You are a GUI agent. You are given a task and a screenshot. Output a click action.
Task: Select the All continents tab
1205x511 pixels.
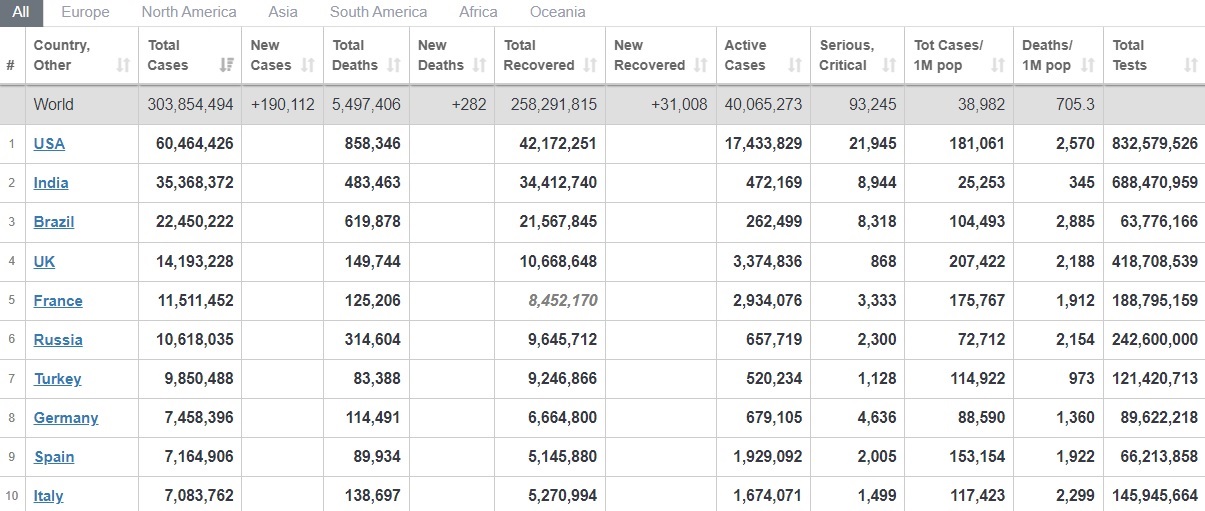tap(21, 12)
